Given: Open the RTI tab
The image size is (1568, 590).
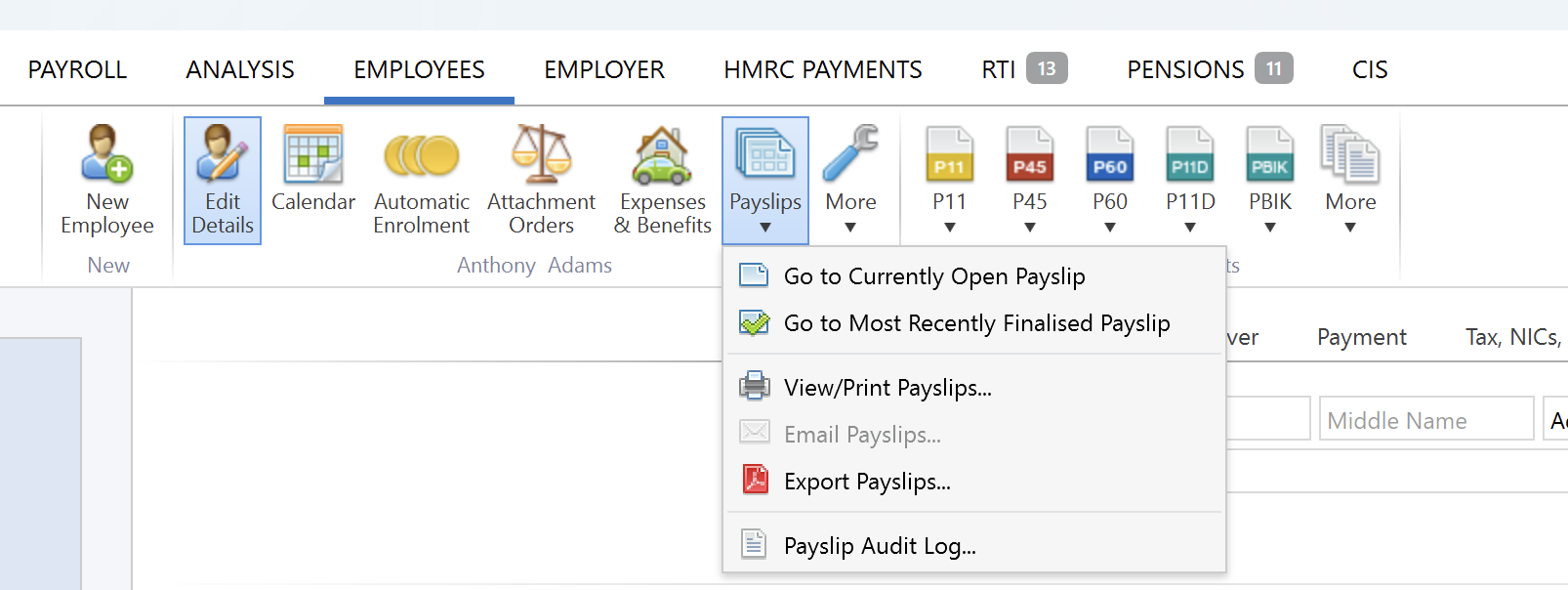Looking at the screenshot, I should [1024, 69].
